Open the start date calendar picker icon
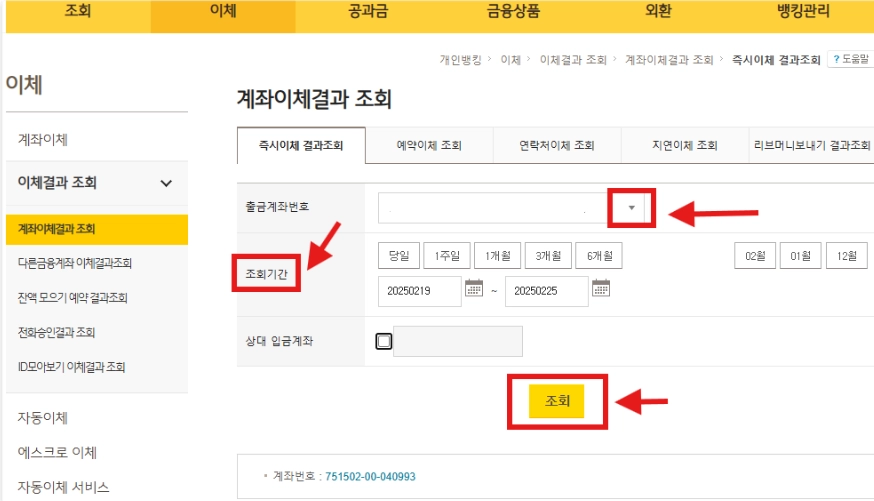The width and height of the screenshot is (874, 501). [x=474, y=288]
